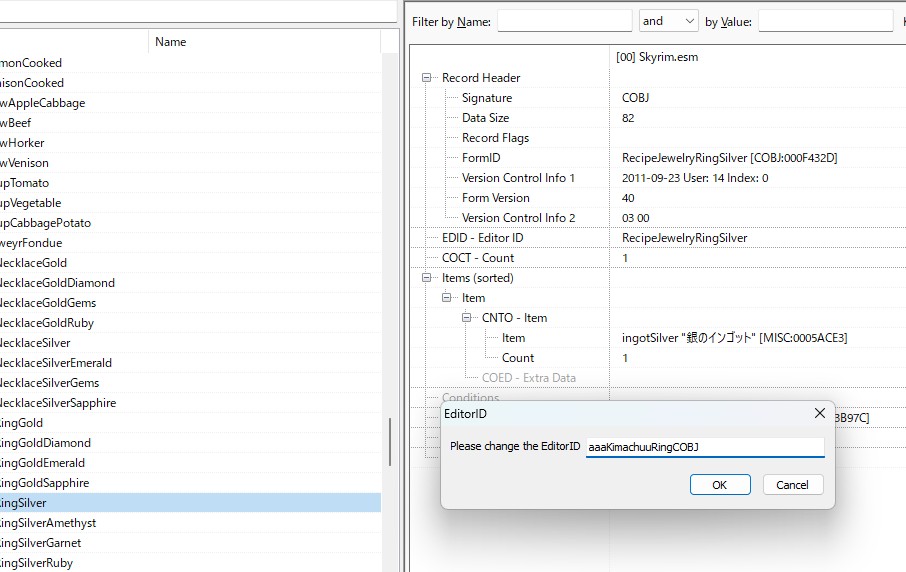Focus the Filter by Name field
Screen dimensions: 906x572
[564, 21]
